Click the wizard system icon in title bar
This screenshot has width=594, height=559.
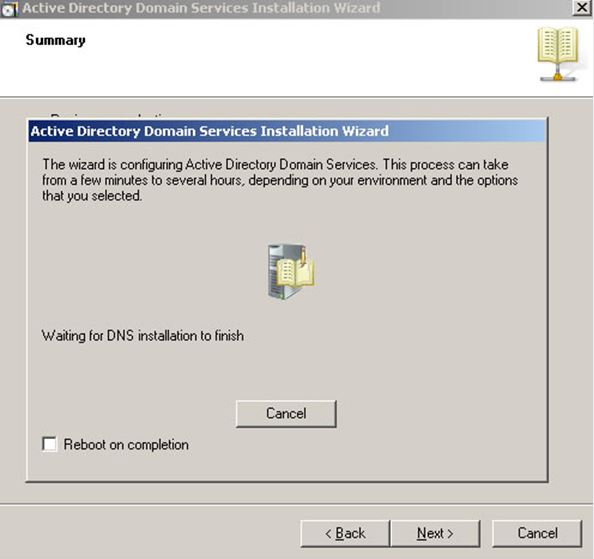[x=9, y=9]
